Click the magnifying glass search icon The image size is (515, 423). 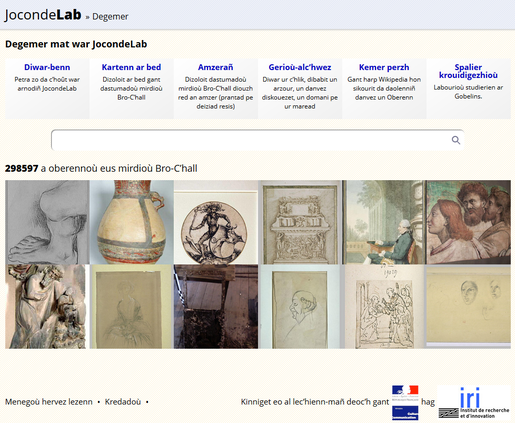point(456,140)
